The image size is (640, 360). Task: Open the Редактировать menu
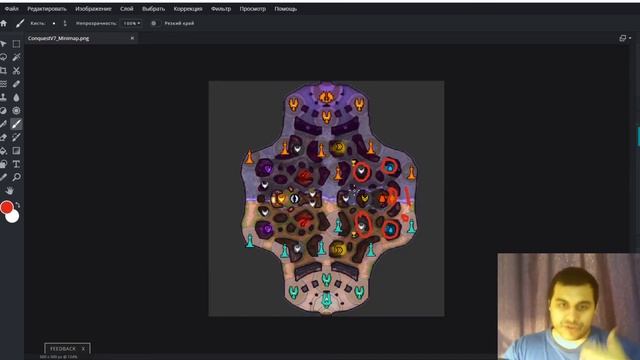(x=47, y=9)
